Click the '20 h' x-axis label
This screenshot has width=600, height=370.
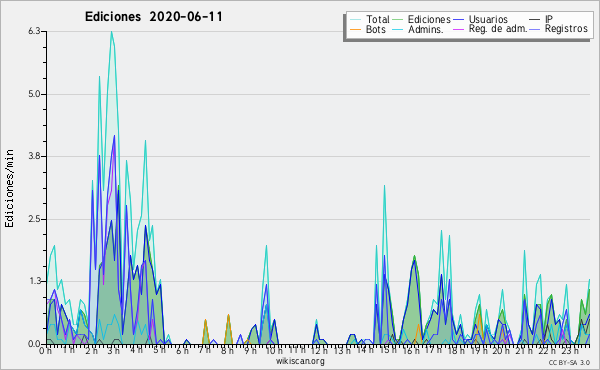(x=501, y=351)
